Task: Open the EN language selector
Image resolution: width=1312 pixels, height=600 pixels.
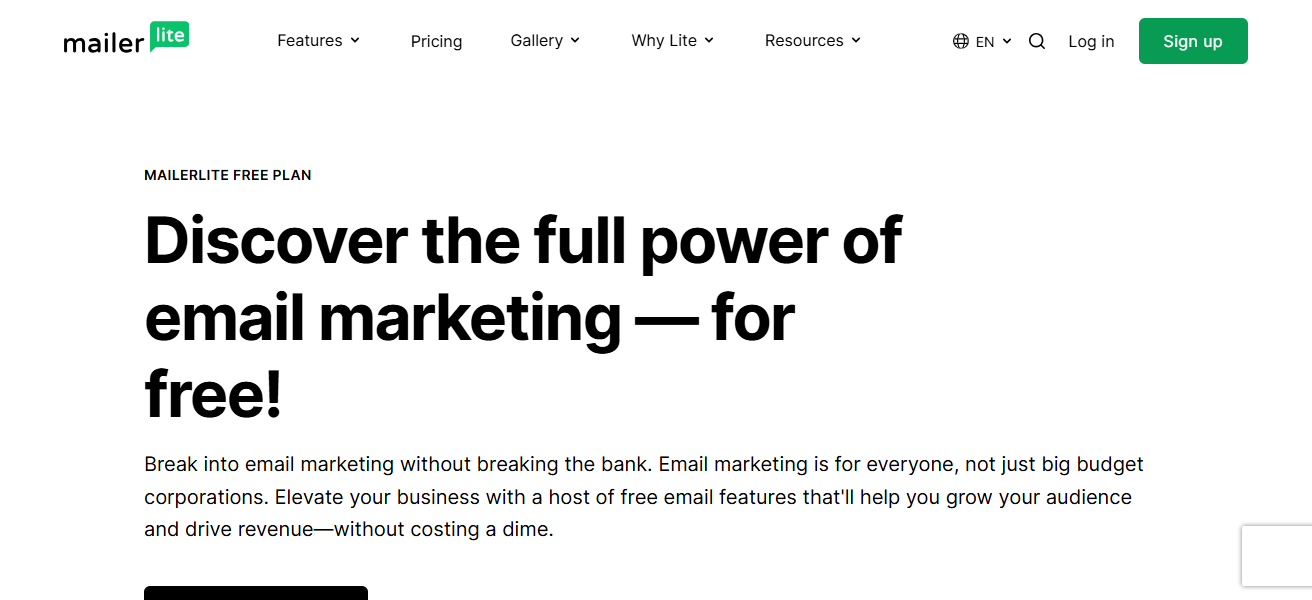Action: pyautogui.click(x=983, y=41)
